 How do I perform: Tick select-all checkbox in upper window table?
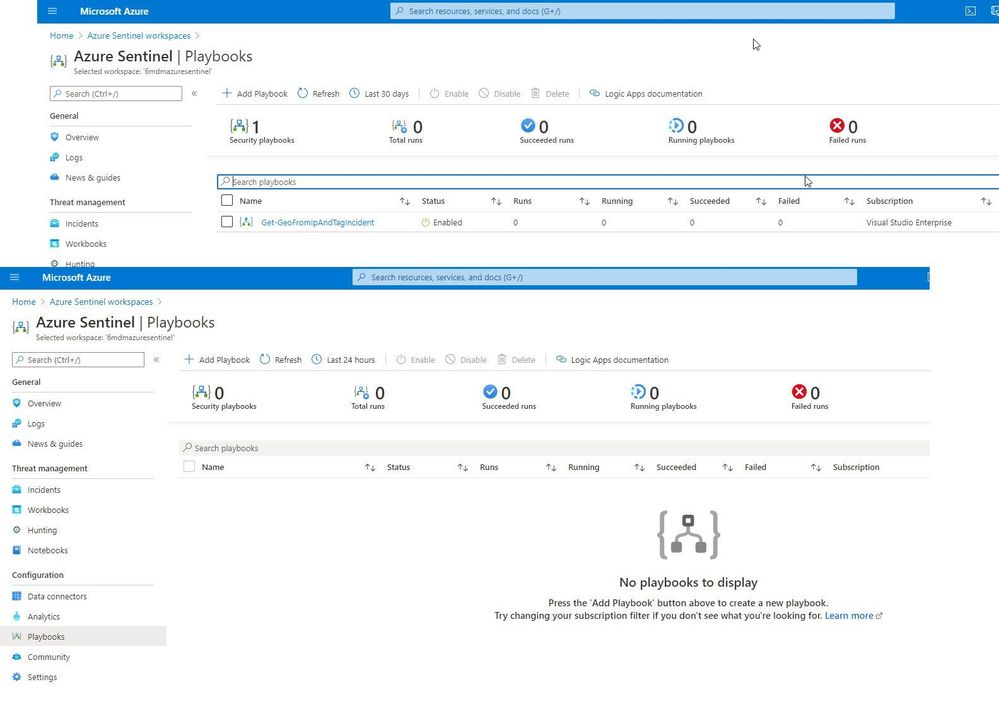[227, 201]
